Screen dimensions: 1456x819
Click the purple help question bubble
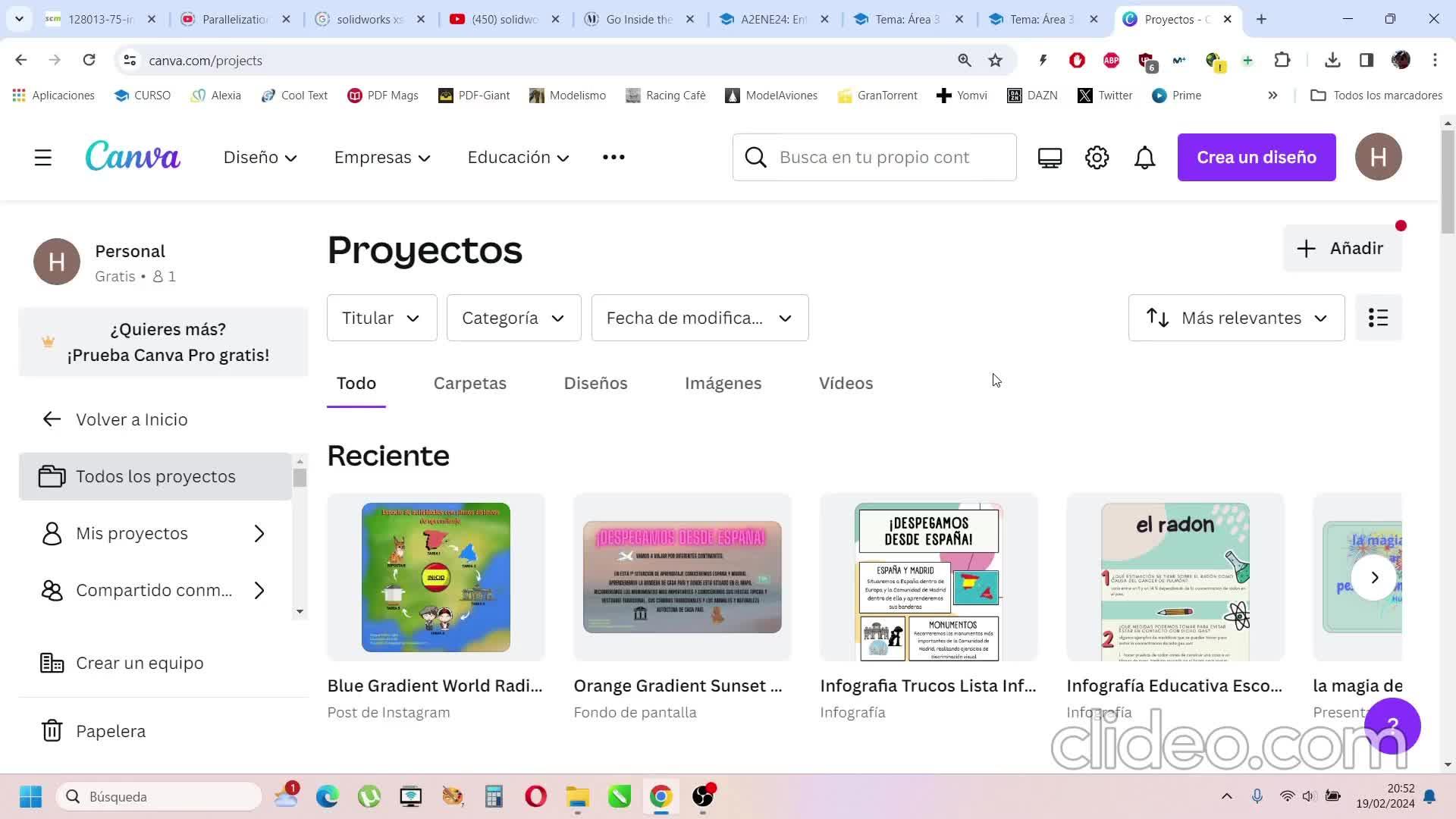tap(1392, 725)
